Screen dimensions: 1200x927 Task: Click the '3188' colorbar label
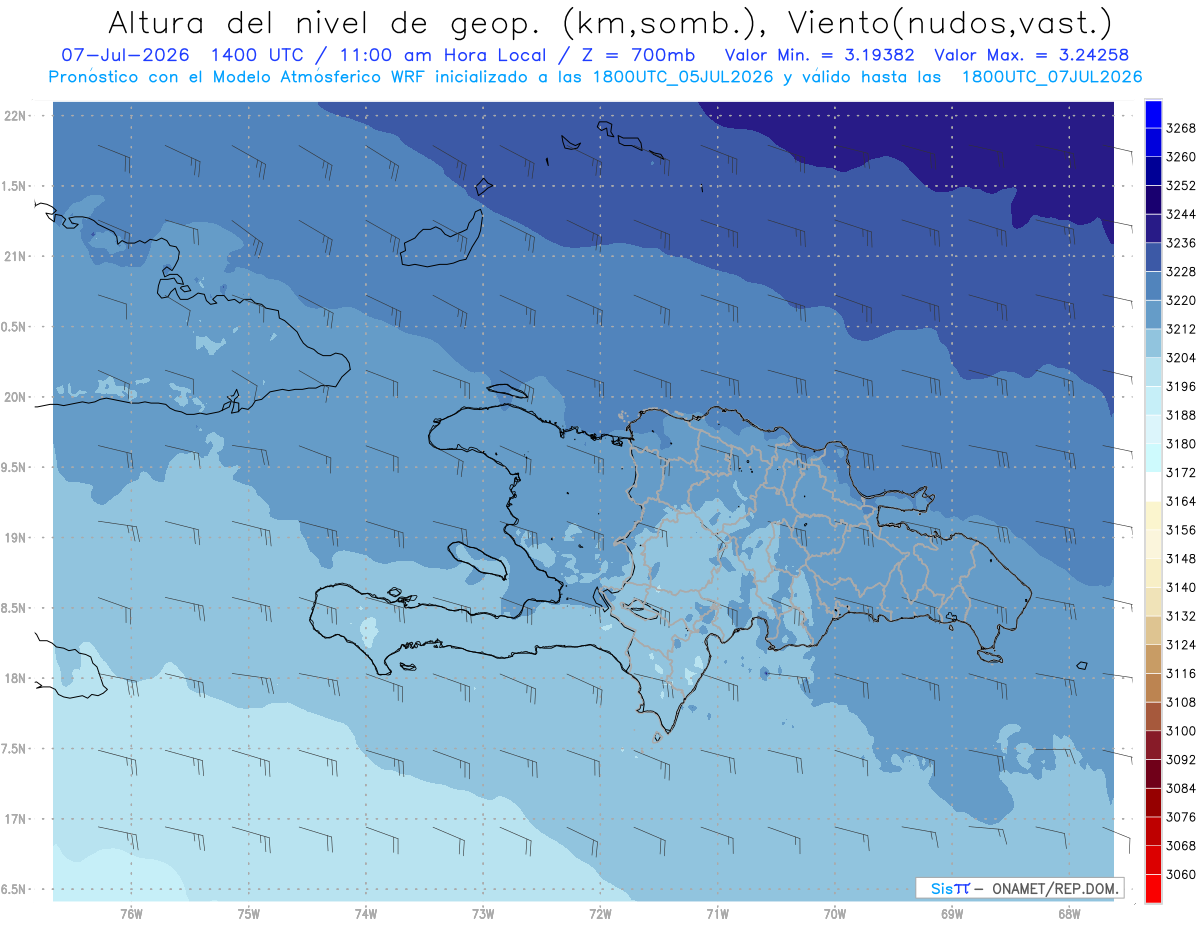[x=1181, y=415]
